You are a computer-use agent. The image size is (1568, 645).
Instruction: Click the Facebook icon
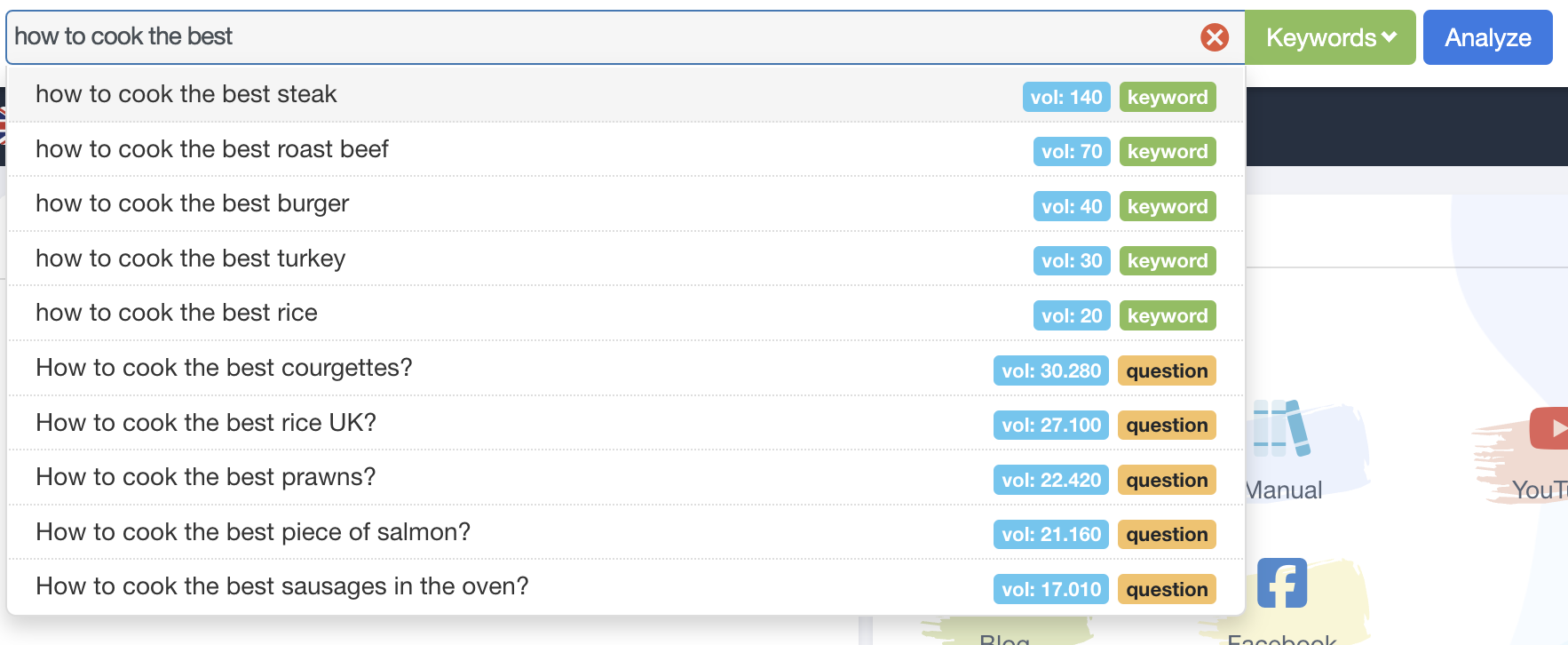[x=1282, y=583]
